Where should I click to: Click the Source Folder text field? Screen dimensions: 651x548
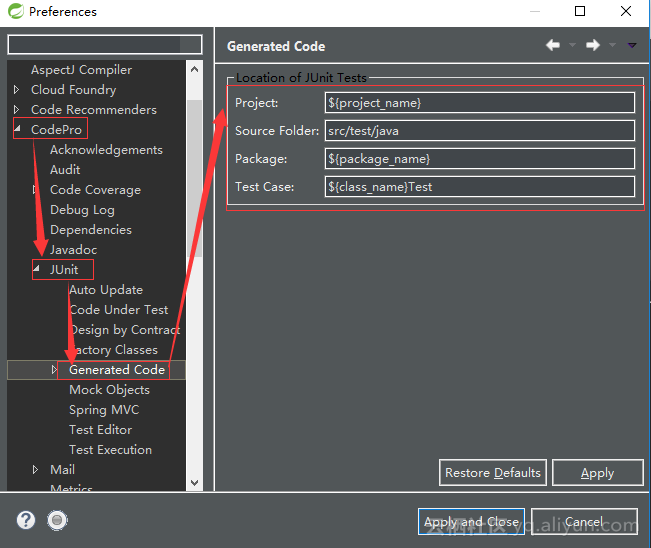click(x=480, y=131)
